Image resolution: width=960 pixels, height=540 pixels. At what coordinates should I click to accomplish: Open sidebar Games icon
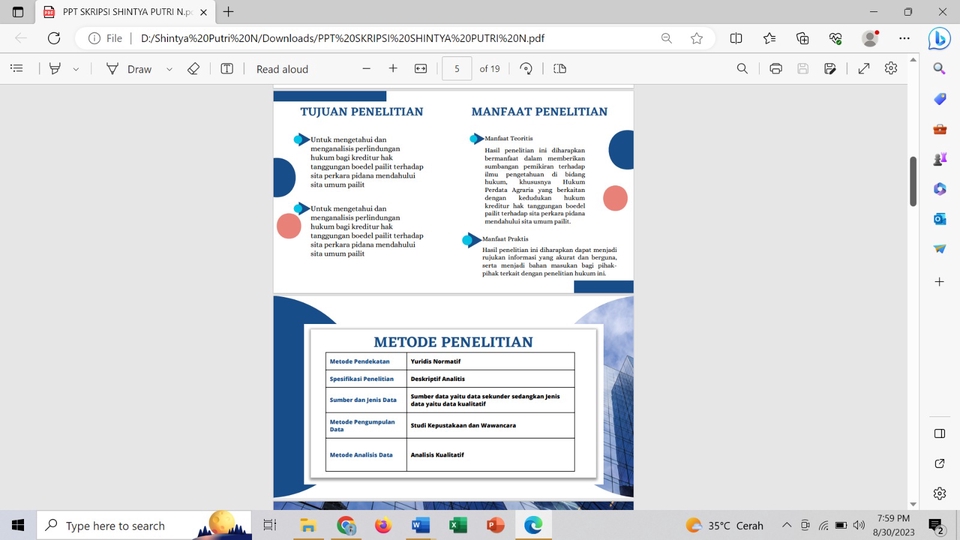point(939,159)
